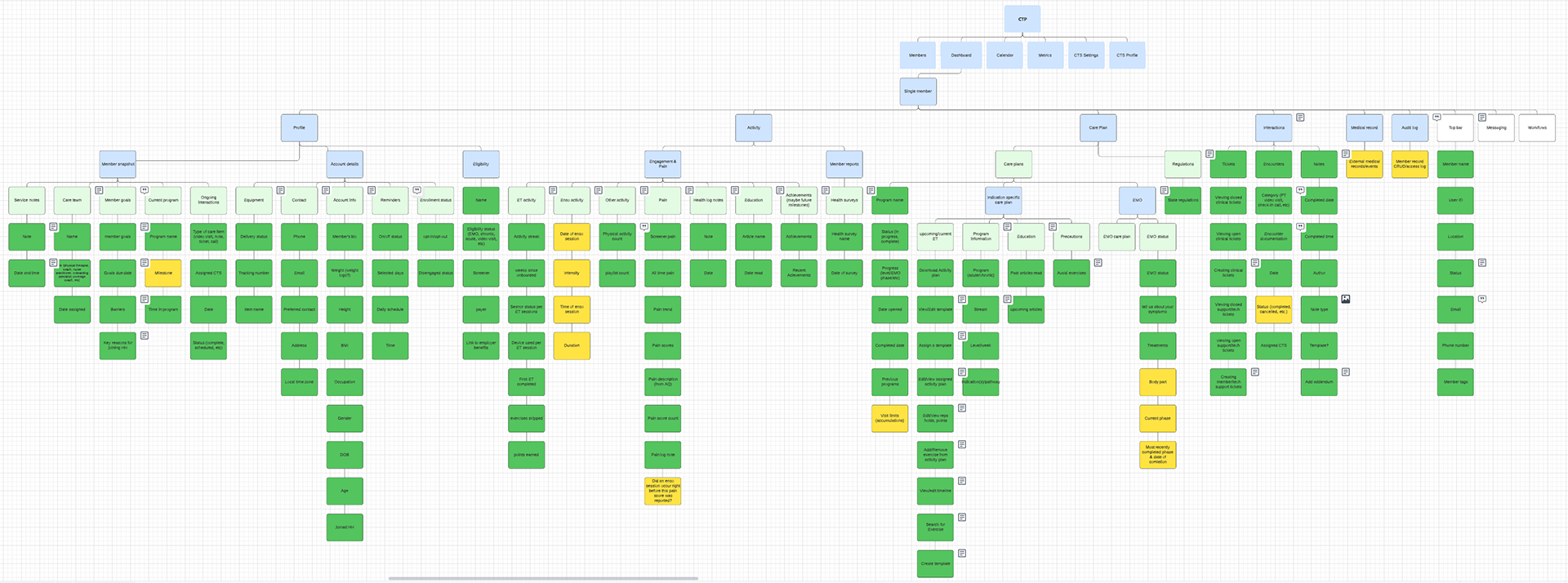Select the Engagement & Pain node

tap(663, 164)
